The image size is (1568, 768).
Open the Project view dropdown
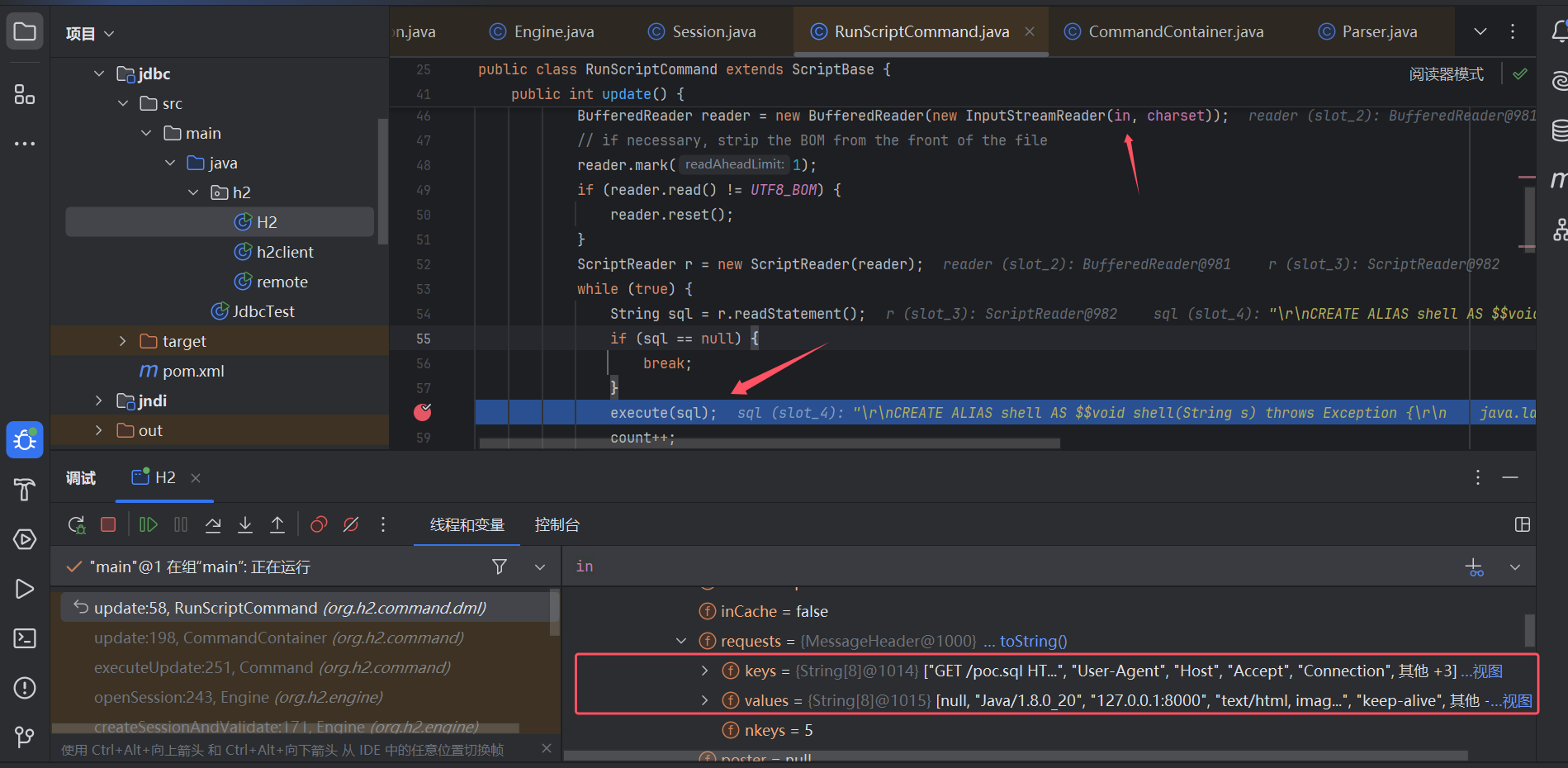pos(90,33)
